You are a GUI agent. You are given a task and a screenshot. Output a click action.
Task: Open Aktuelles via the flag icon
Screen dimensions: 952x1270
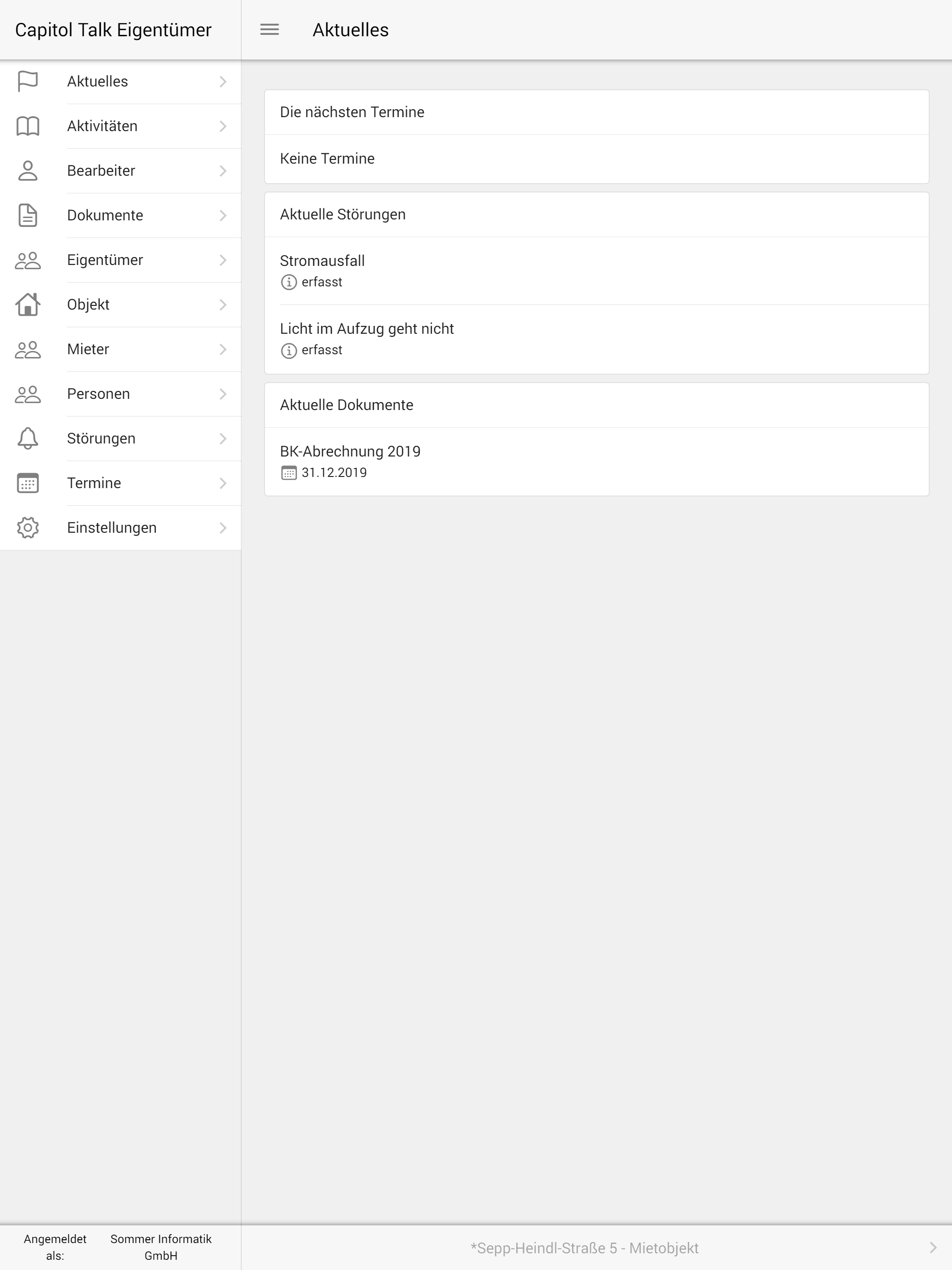[x=27, y=81]
